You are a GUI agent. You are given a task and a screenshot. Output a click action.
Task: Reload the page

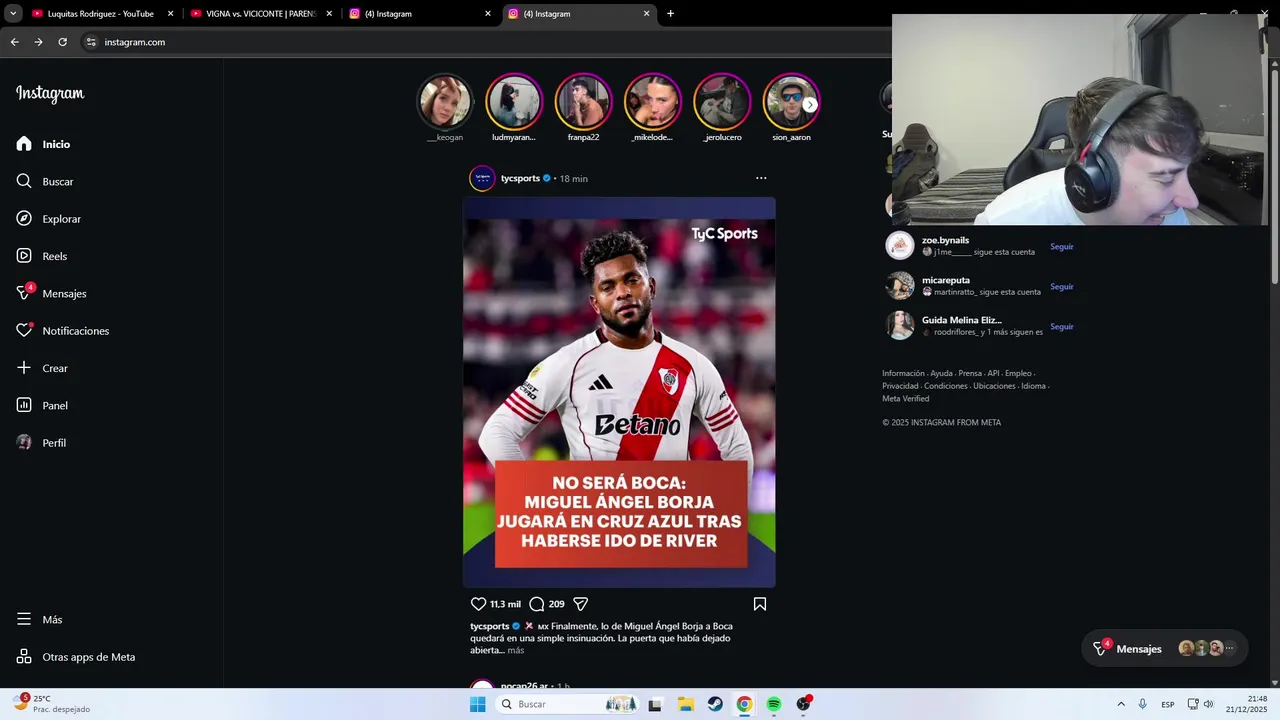pyautogui.click(x=62, y=42)
